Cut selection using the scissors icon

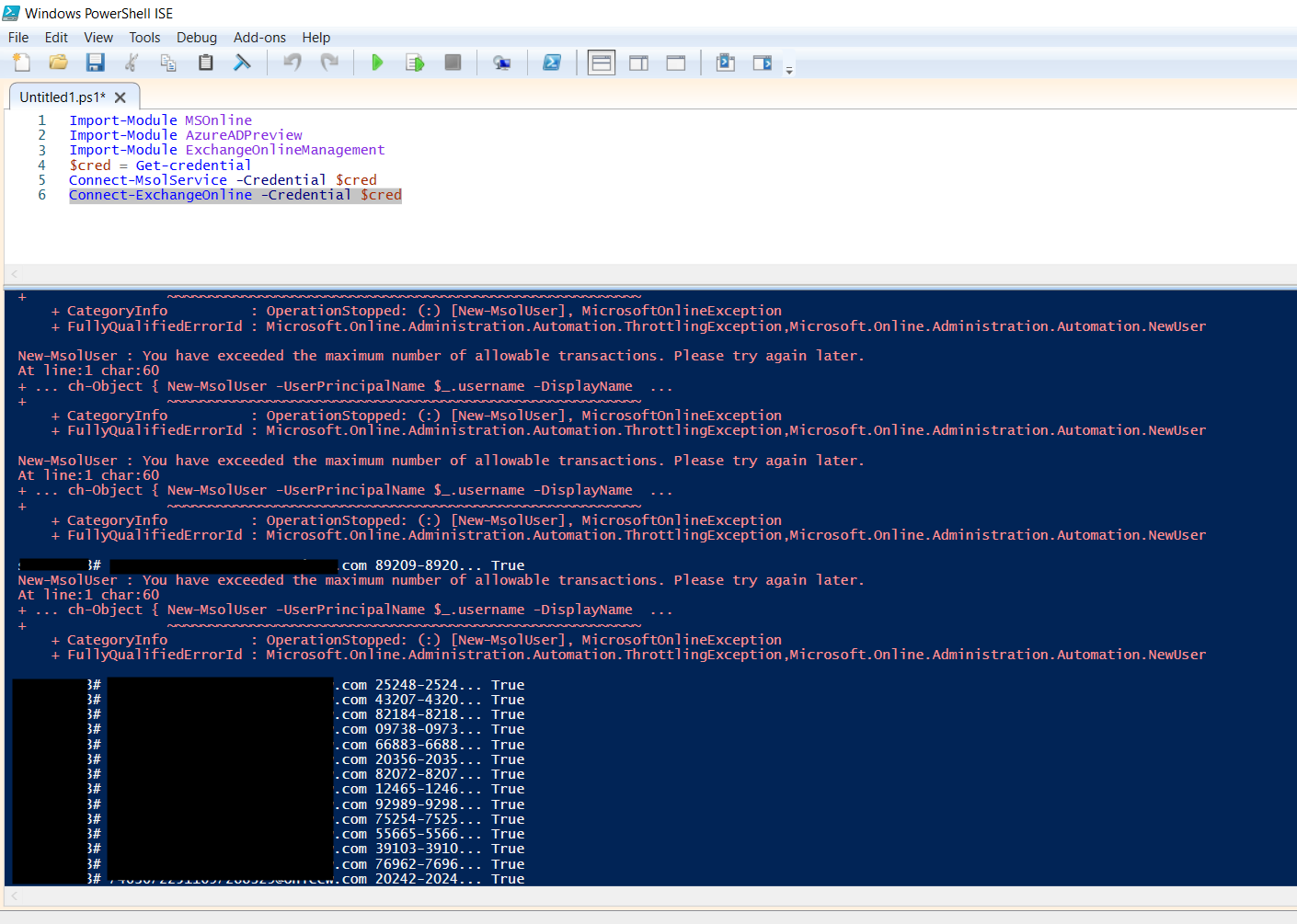132,63
